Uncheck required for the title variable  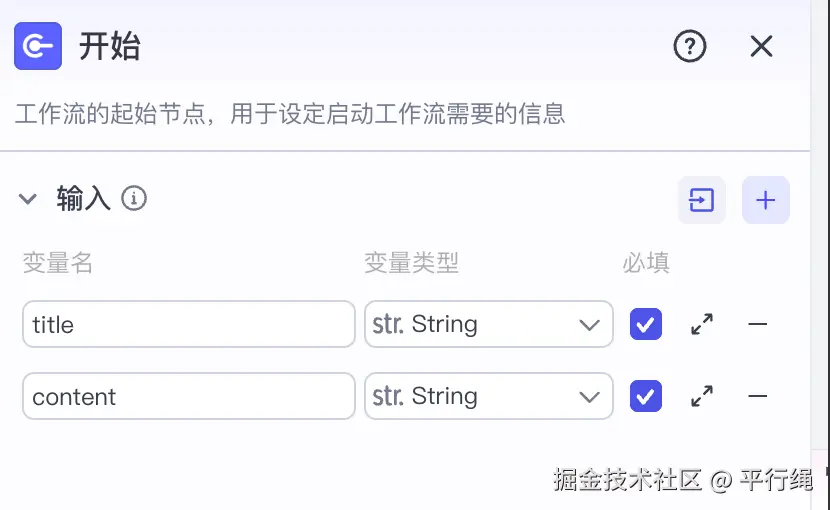pyautogui.click(x=646, y=324)
